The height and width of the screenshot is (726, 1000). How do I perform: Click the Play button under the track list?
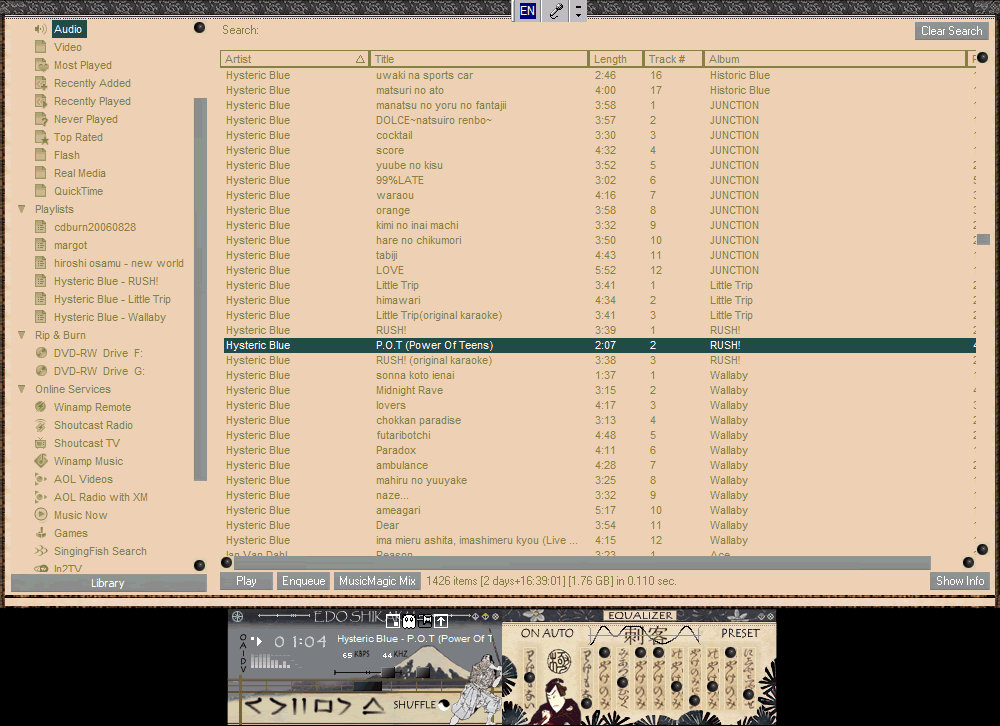[246, 581]
